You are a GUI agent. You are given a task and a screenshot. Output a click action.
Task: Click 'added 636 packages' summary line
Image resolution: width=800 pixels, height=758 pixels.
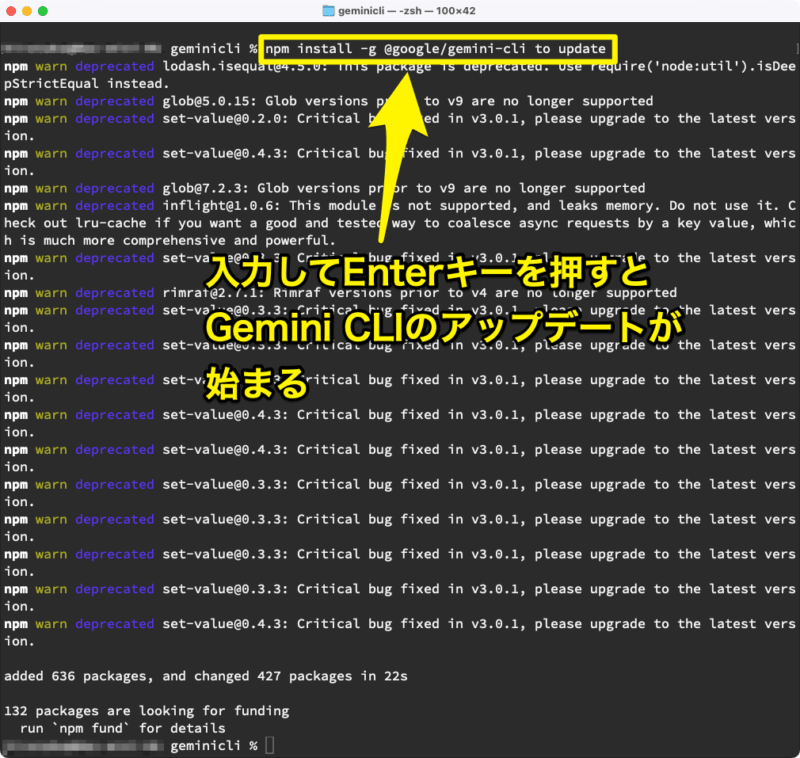click(206, 676)
